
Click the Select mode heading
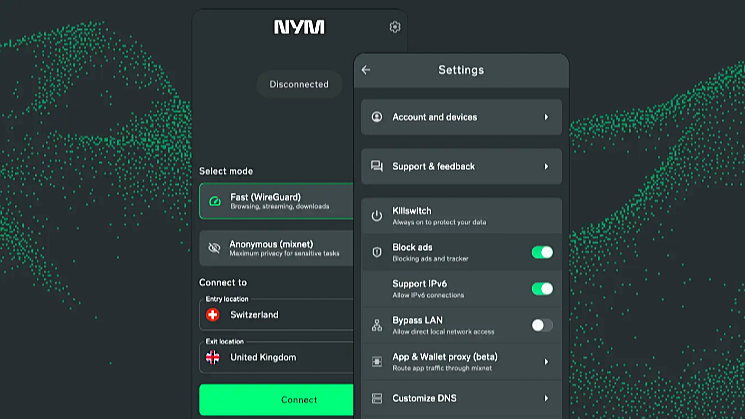coord(226,171)
